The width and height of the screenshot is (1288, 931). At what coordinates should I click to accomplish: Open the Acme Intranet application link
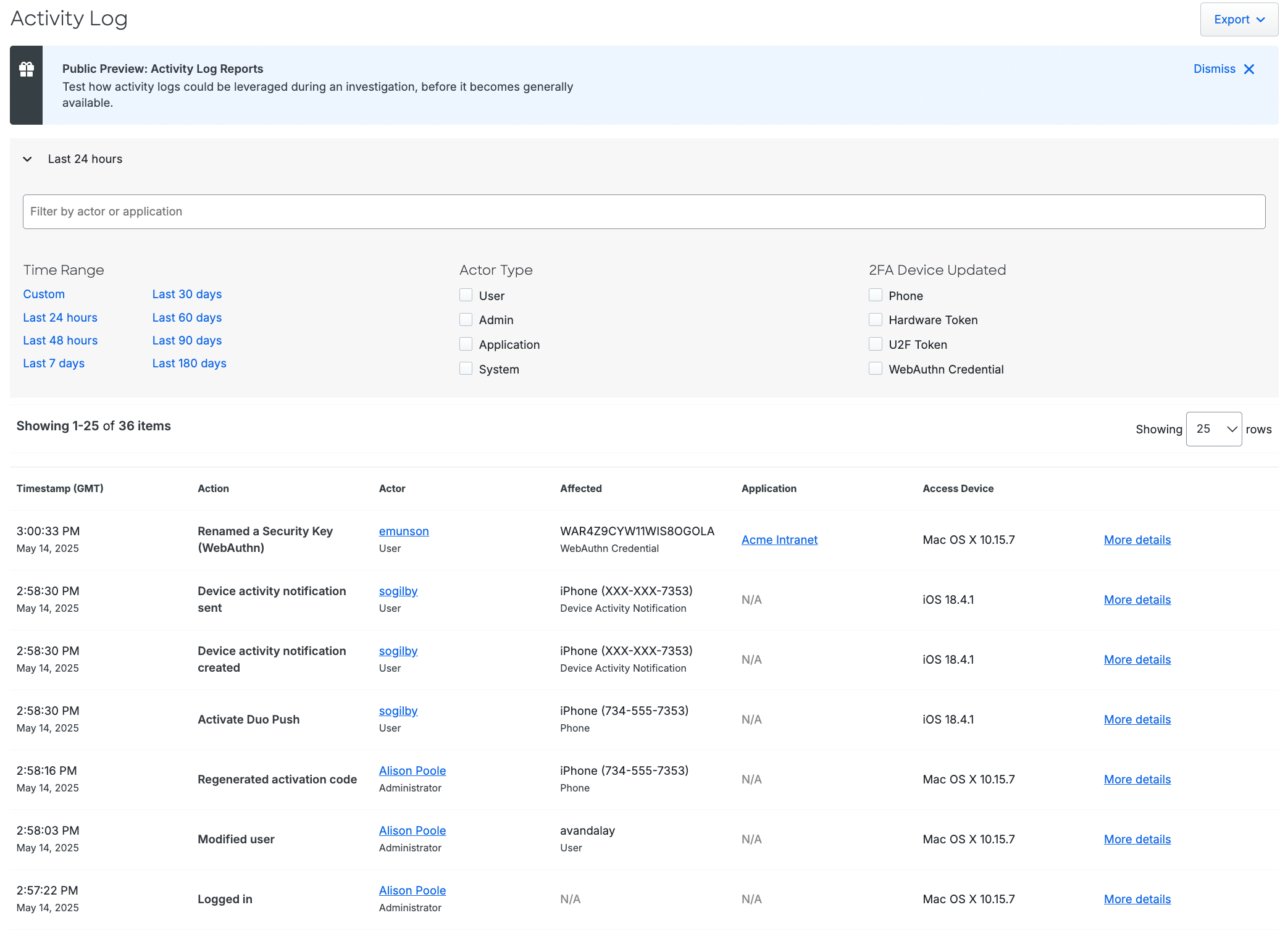pyautogui.click(x=779, y=540)
